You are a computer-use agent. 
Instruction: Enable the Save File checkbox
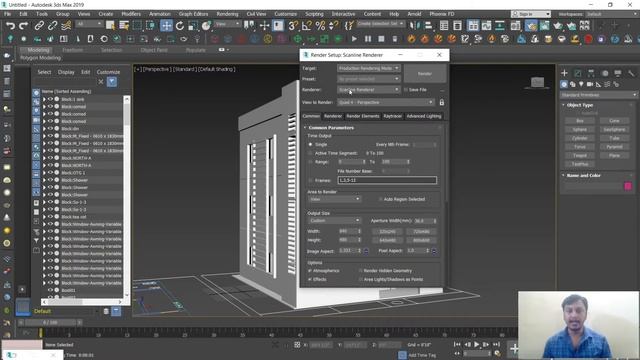[405, 89]
